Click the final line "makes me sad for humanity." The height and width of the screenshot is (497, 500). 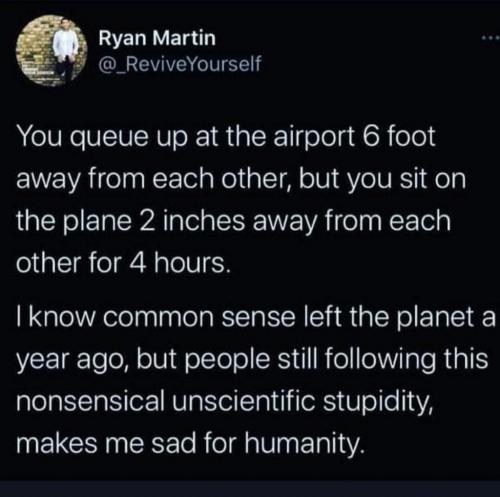click(190, 443)
